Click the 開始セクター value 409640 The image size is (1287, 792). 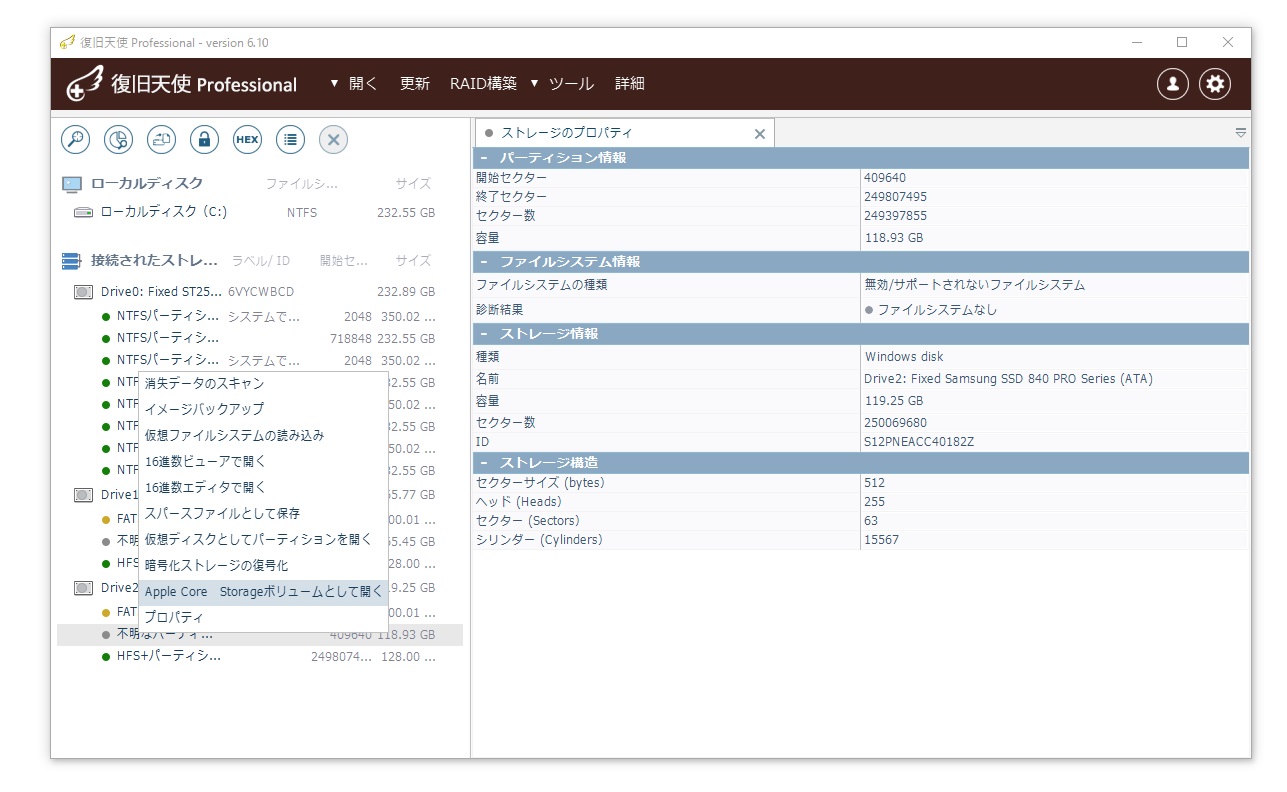(885, 178)
